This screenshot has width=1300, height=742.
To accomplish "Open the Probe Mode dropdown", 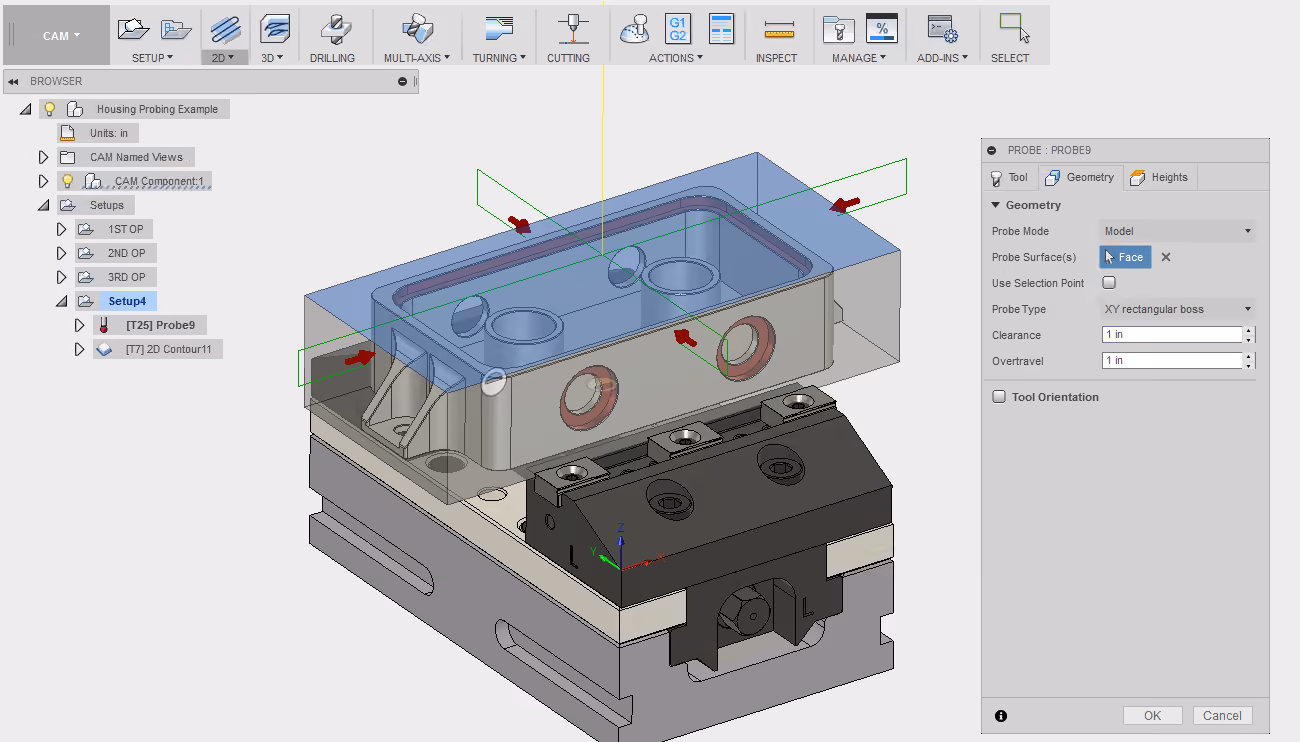I will (x=1177, y=231).
